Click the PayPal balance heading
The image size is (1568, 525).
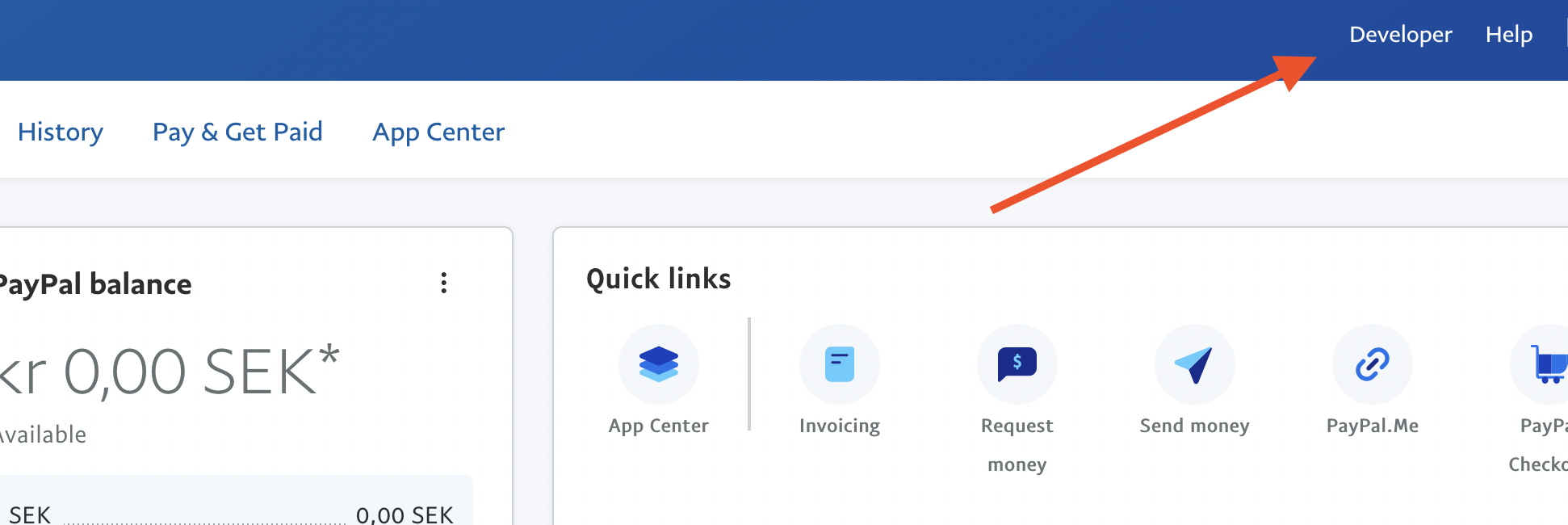(x=94, y=284)
